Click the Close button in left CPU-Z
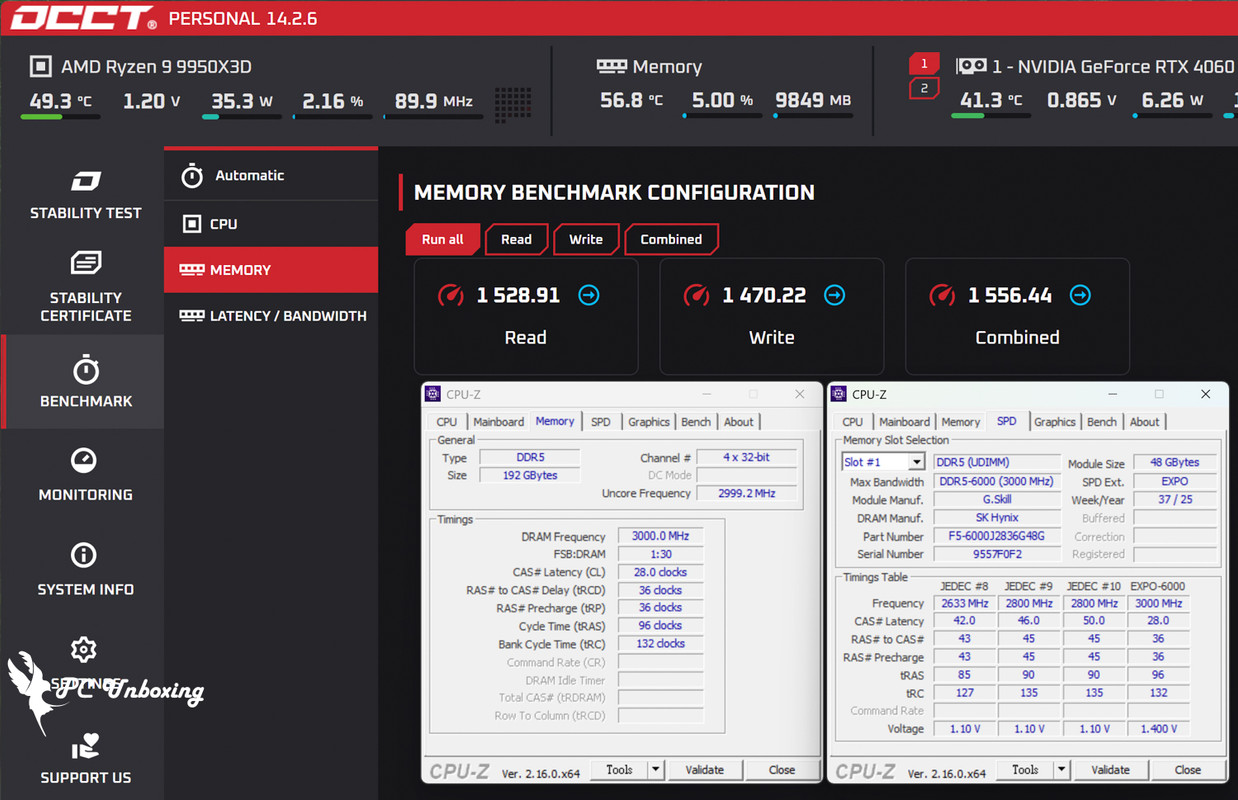1238x800 pixels. [782, 769]
